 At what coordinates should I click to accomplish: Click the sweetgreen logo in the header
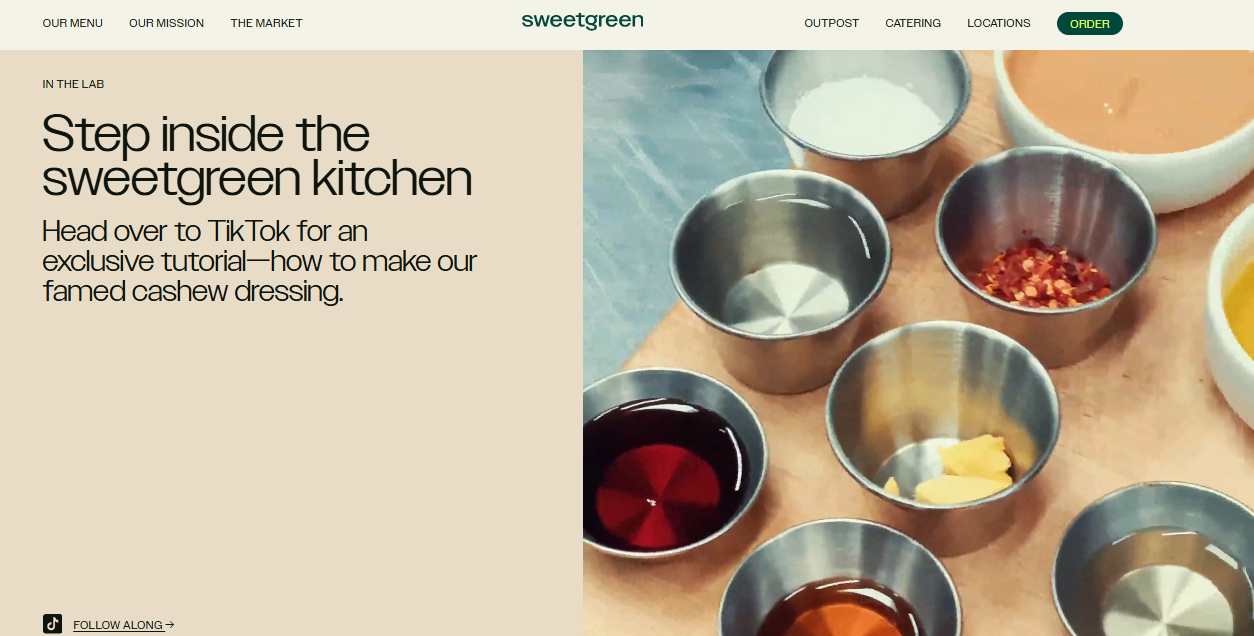[x=582, y=21]
